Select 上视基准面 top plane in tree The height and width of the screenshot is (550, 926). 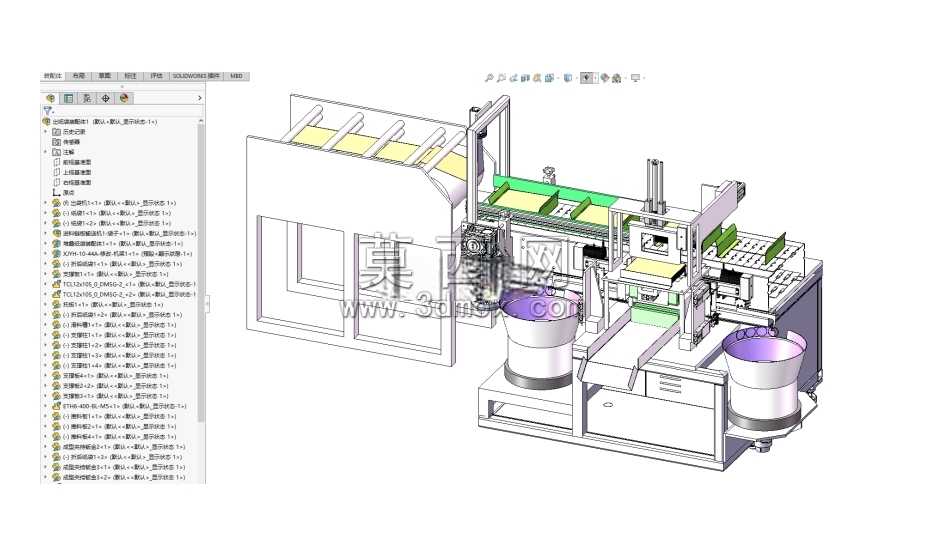pos(77,173)
